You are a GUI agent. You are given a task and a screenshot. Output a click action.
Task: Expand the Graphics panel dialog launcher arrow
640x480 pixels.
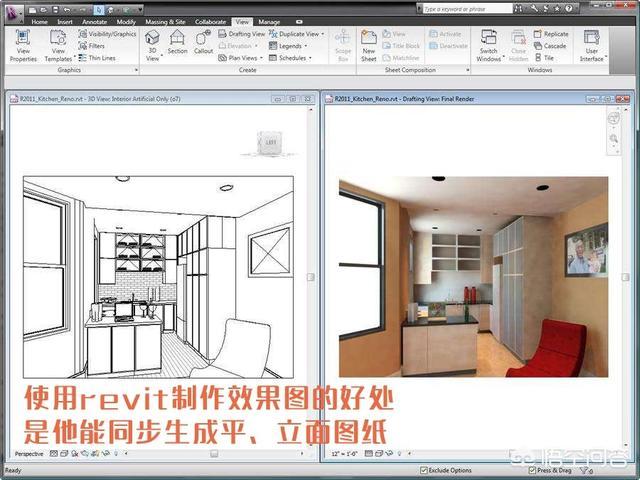(136, 70)
